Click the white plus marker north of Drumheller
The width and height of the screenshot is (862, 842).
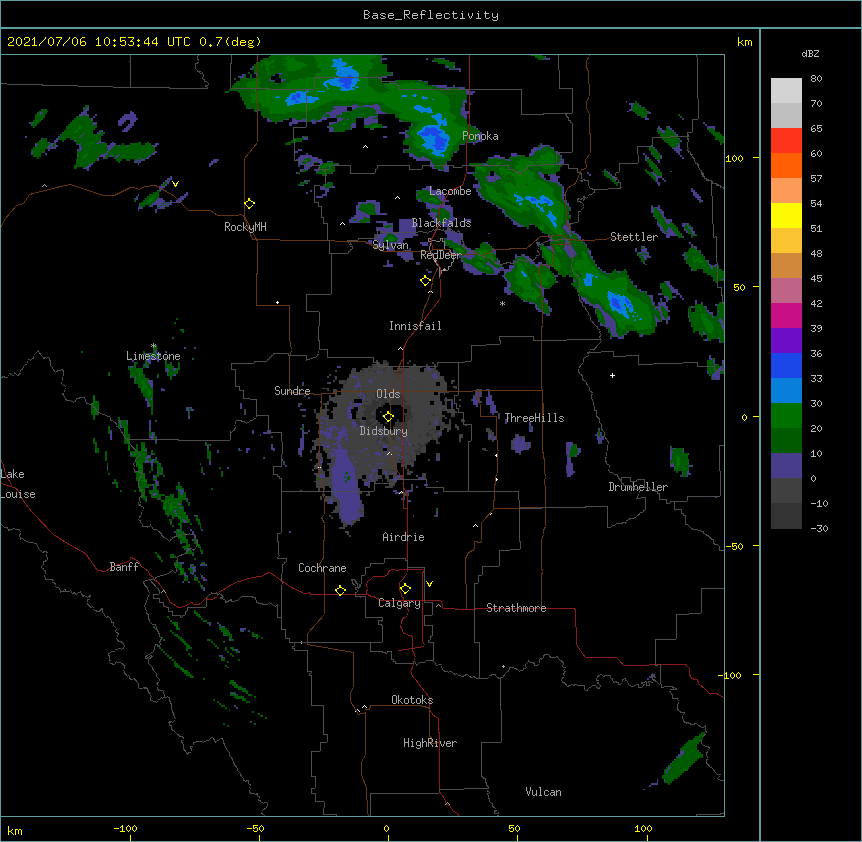612,375
